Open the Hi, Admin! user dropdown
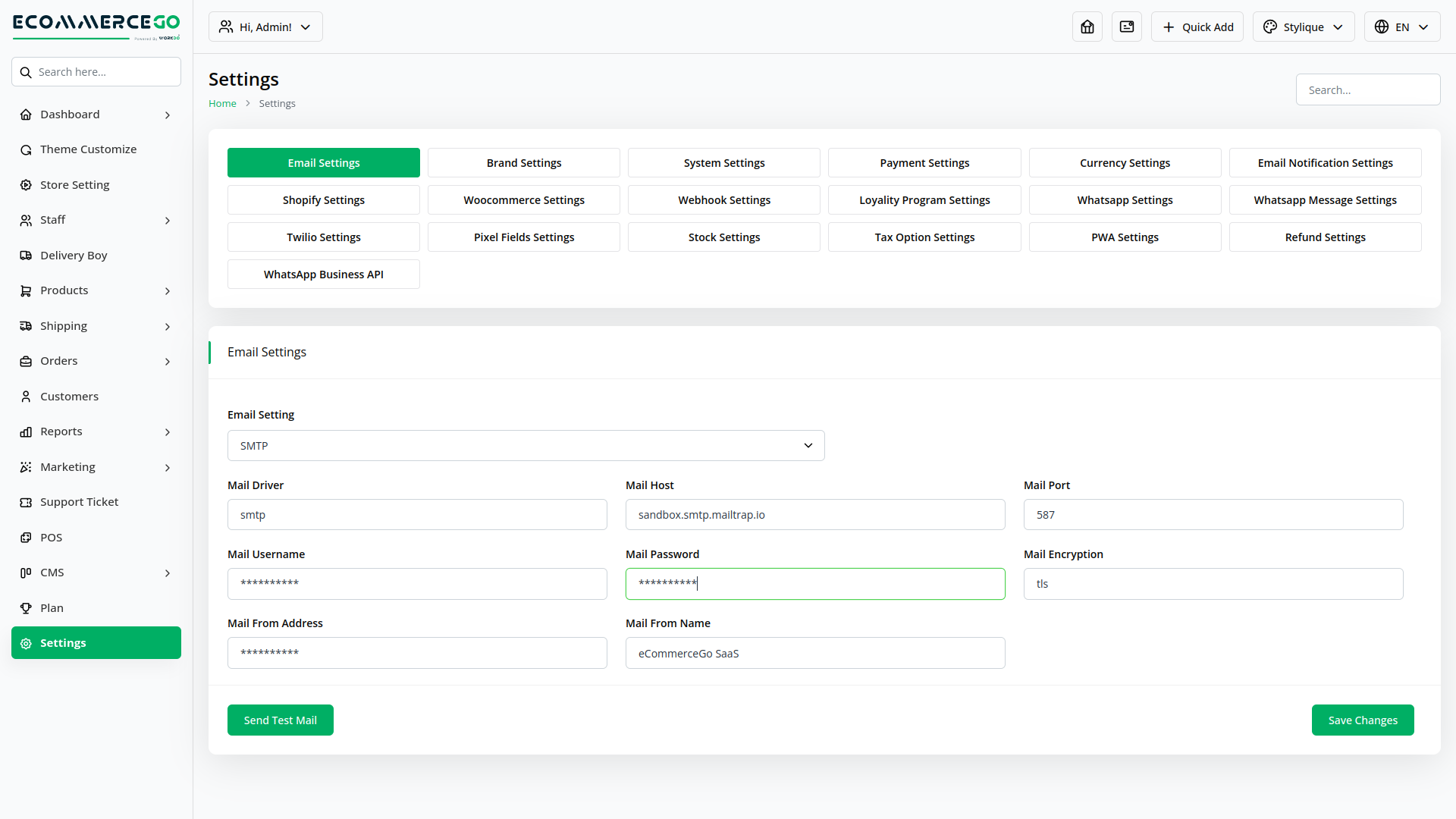This screenshot has height=819, width=1456. (265, 27)
